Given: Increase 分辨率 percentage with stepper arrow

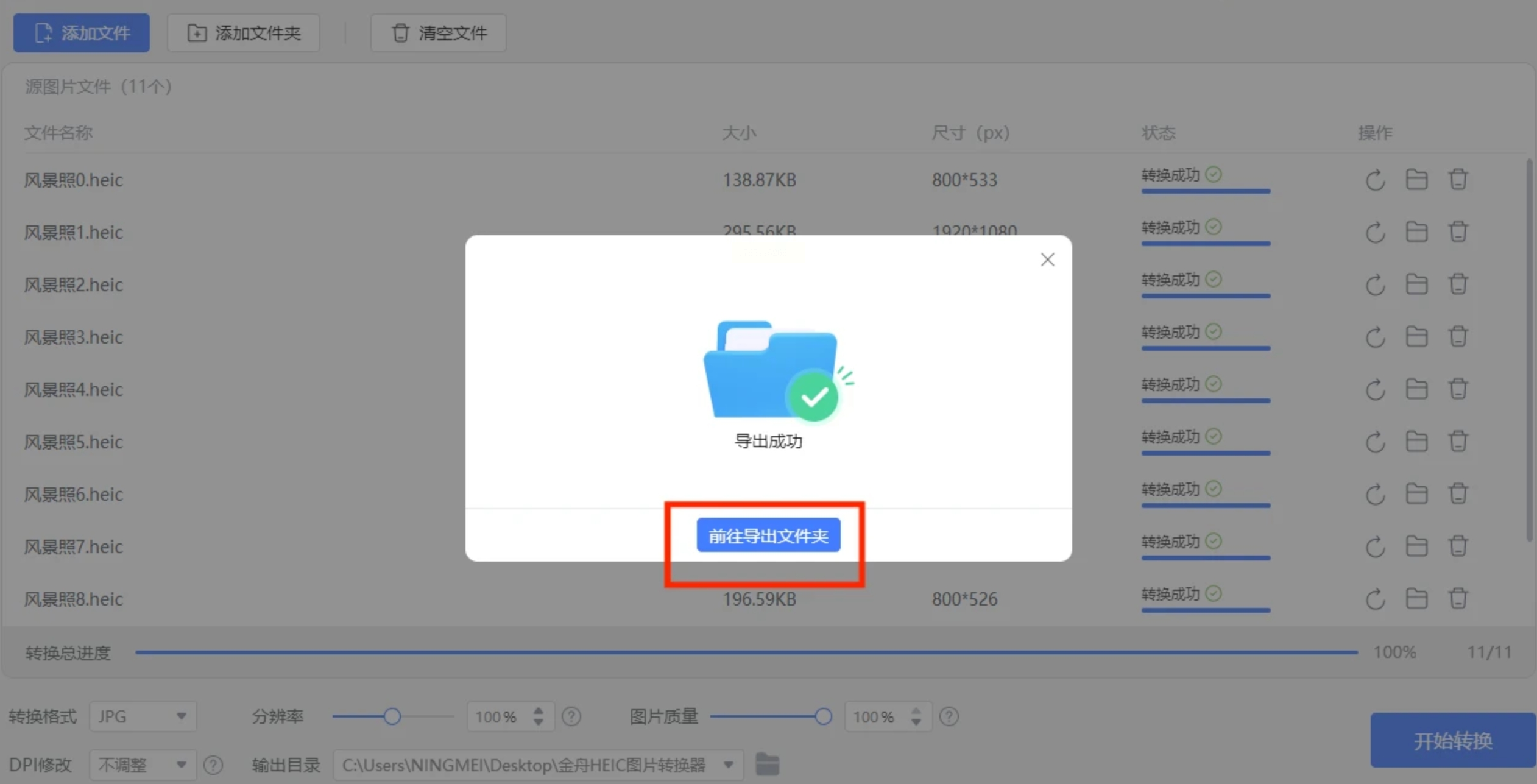Looking at the screenshot, I should point(538,710).
